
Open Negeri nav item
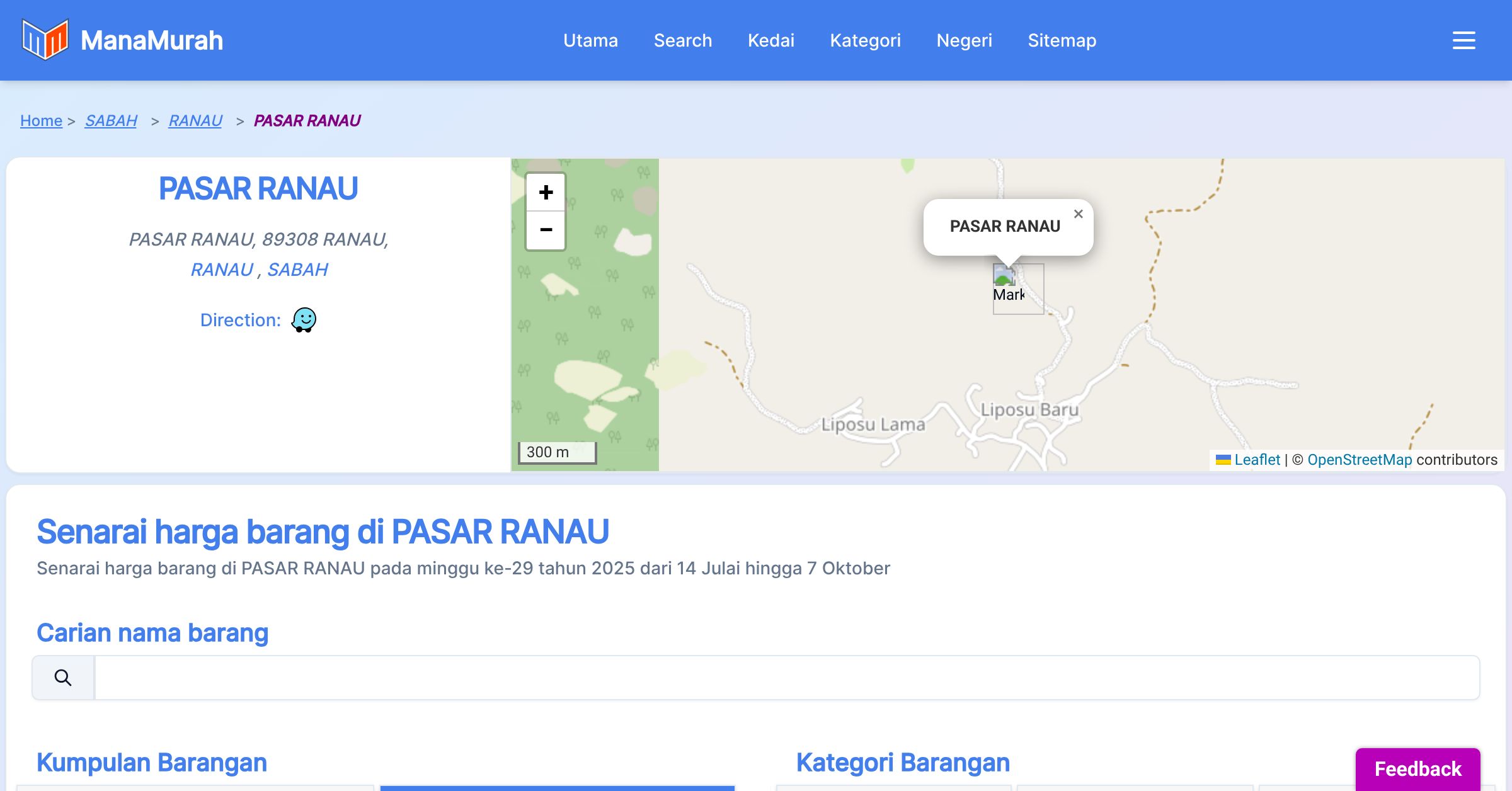pos(964,40)
